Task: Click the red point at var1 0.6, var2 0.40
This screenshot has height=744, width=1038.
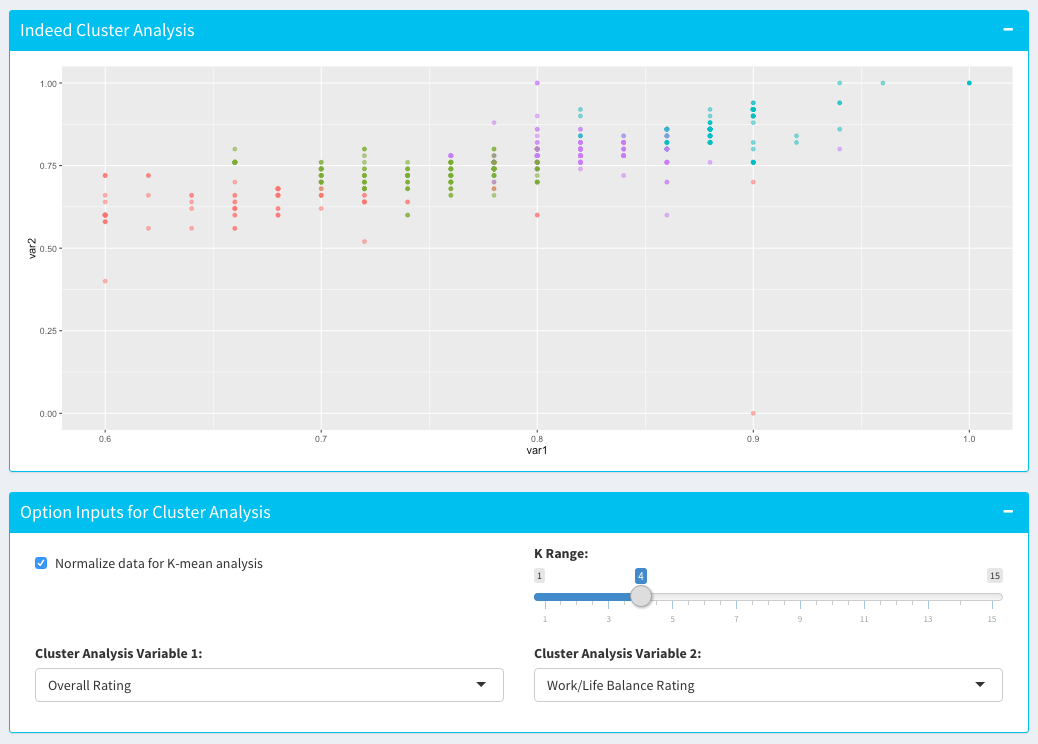Action: coord(105,281)
